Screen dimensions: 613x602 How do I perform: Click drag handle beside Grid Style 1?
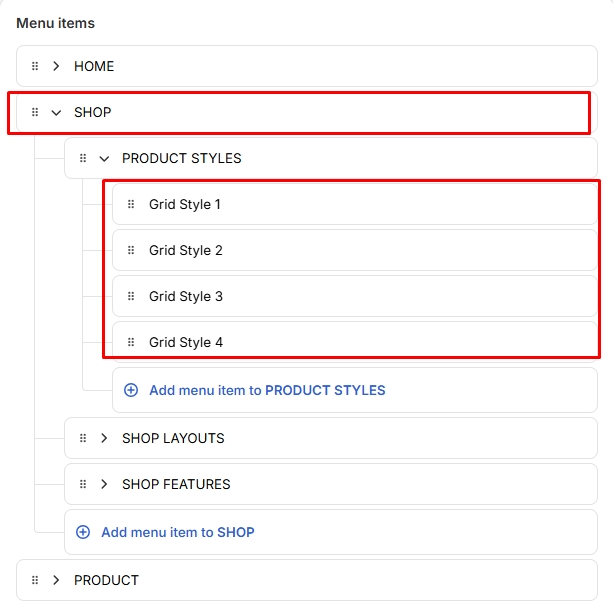click(131, 204)
